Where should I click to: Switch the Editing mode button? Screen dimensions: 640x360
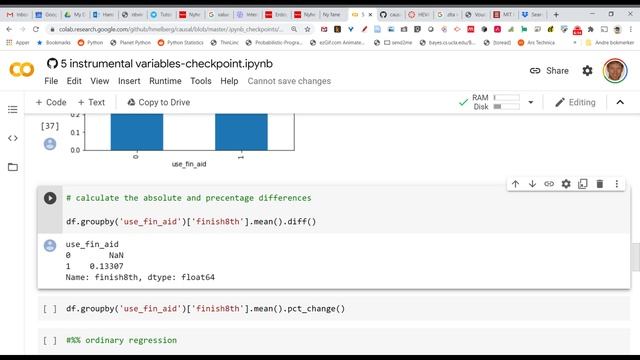[575, 102]
